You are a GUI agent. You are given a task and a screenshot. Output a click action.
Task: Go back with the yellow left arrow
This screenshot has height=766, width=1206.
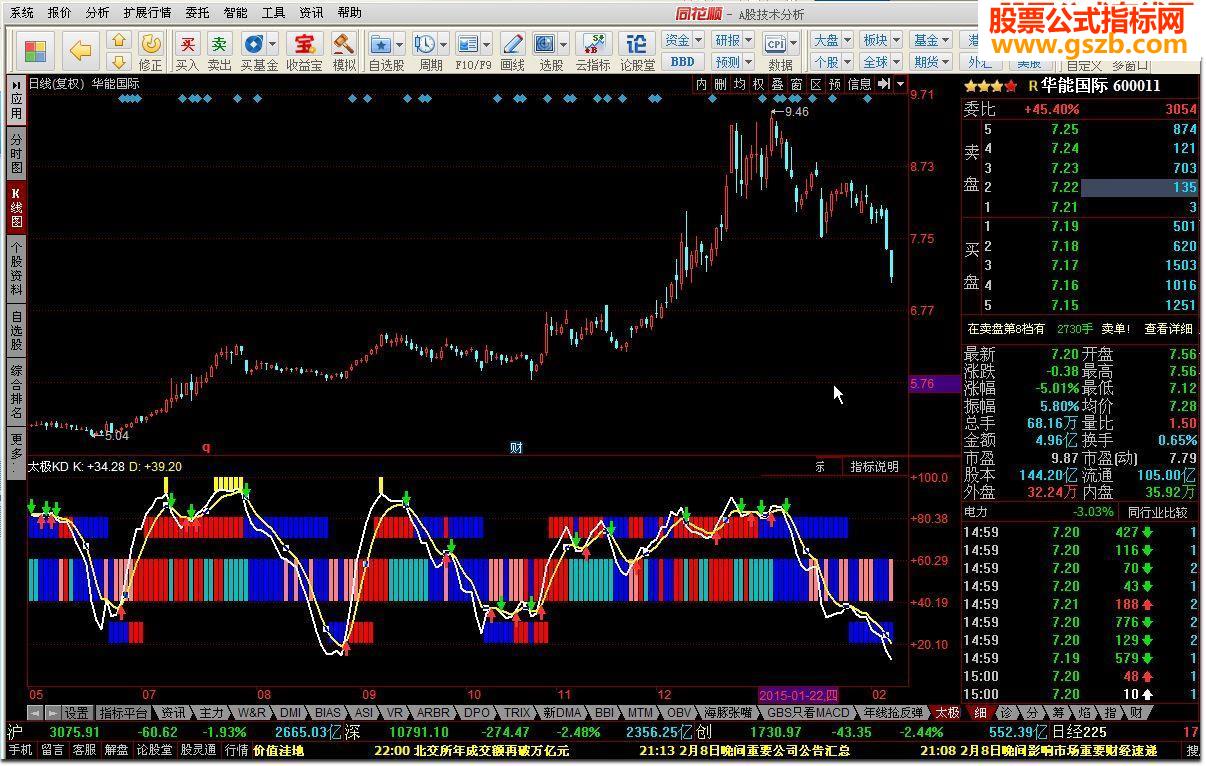81,51
